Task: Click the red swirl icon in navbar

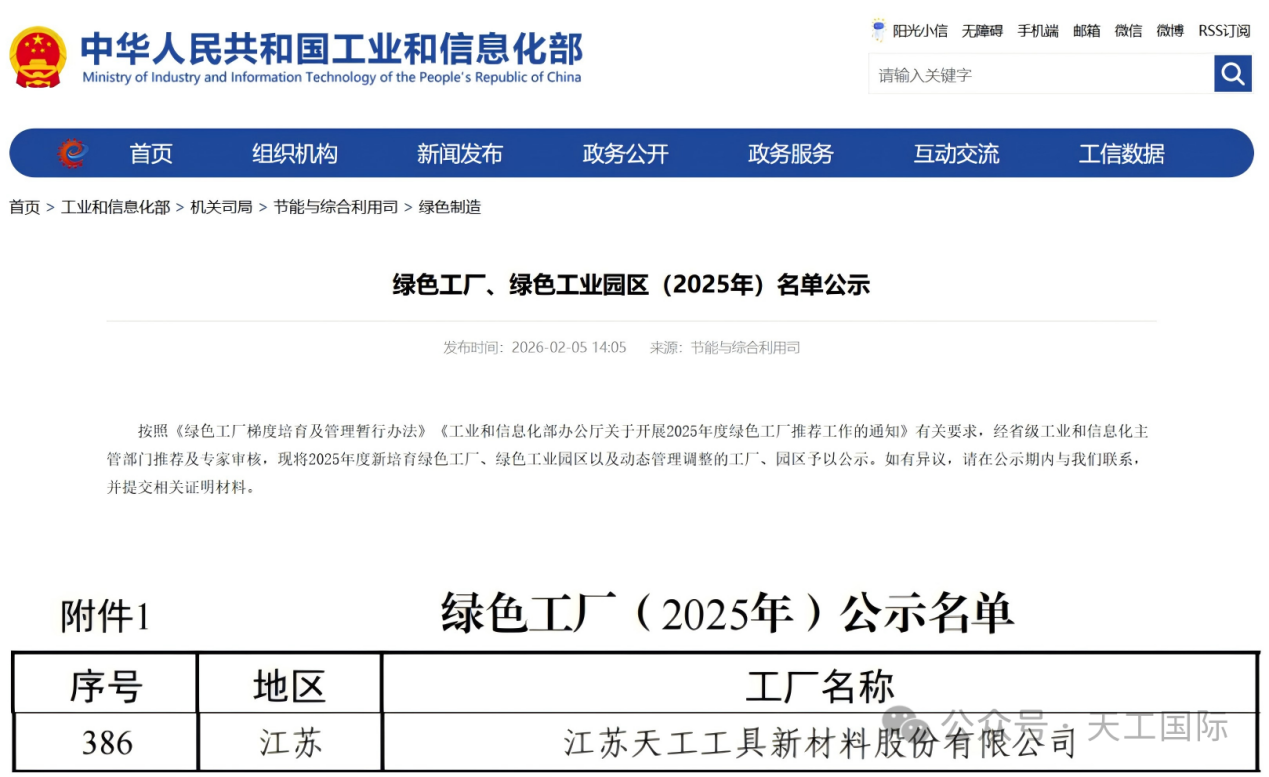Action: [x=72, y=153]
